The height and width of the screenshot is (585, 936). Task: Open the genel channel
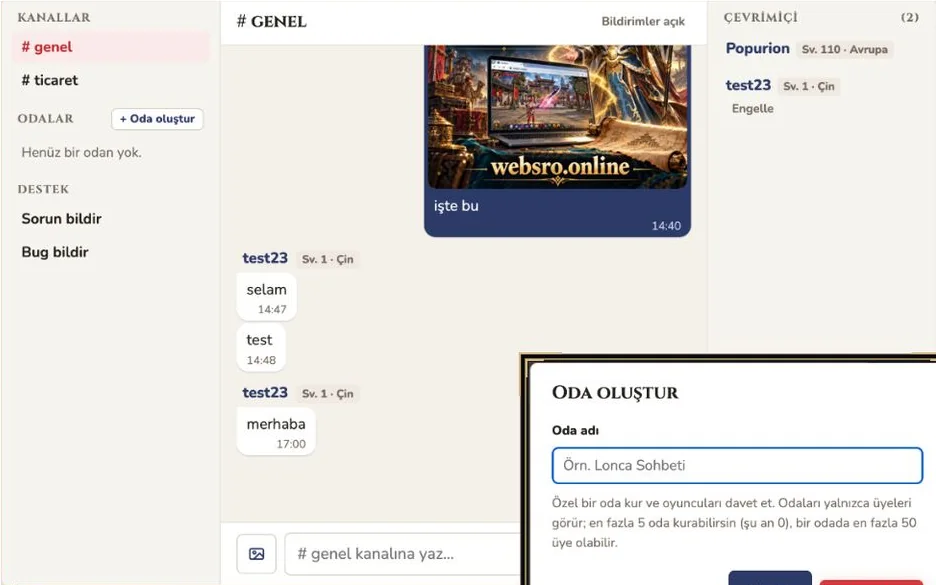[111, 47]
